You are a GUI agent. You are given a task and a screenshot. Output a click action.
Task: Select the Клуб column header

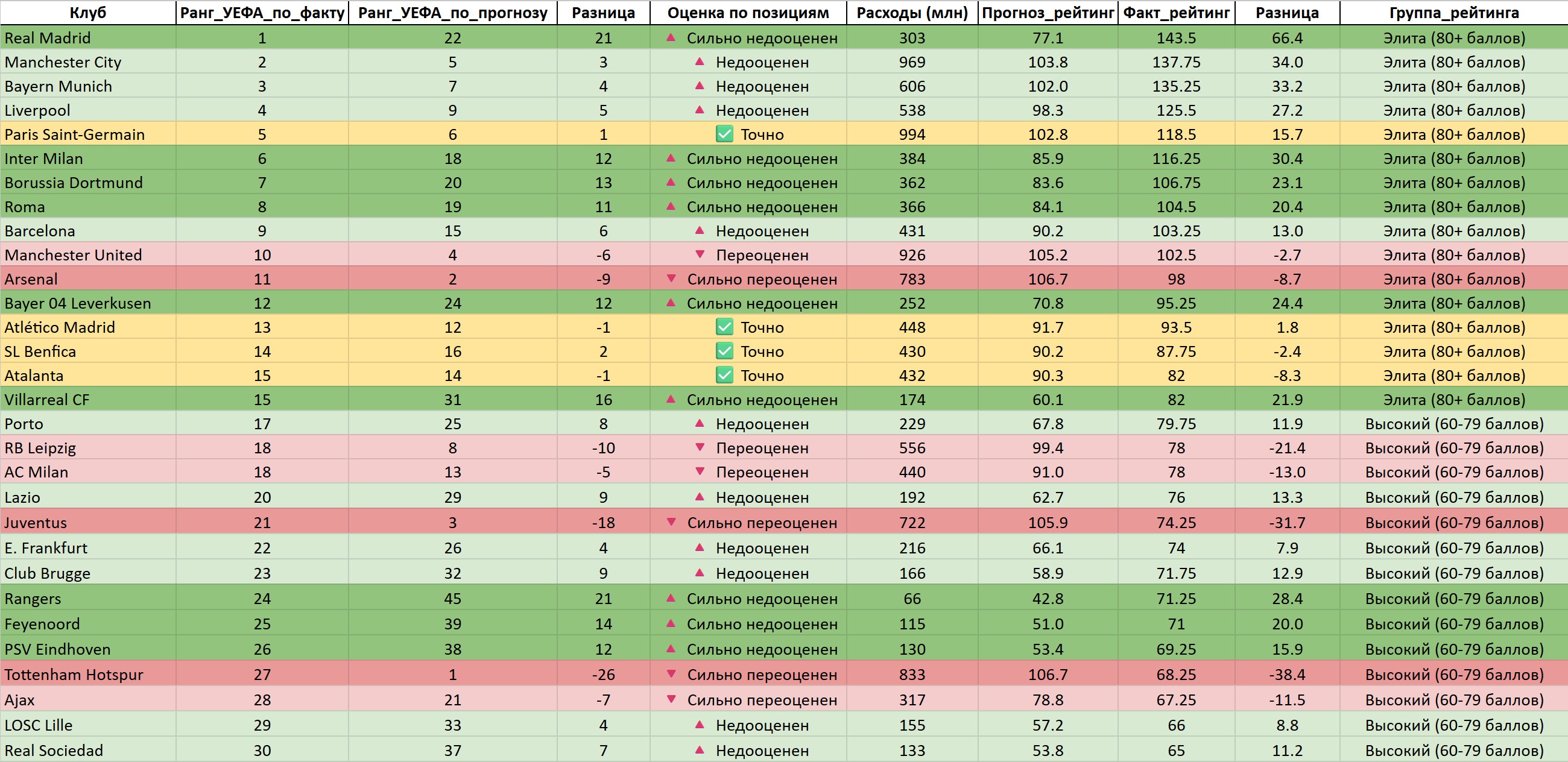(x=88, y=13)
